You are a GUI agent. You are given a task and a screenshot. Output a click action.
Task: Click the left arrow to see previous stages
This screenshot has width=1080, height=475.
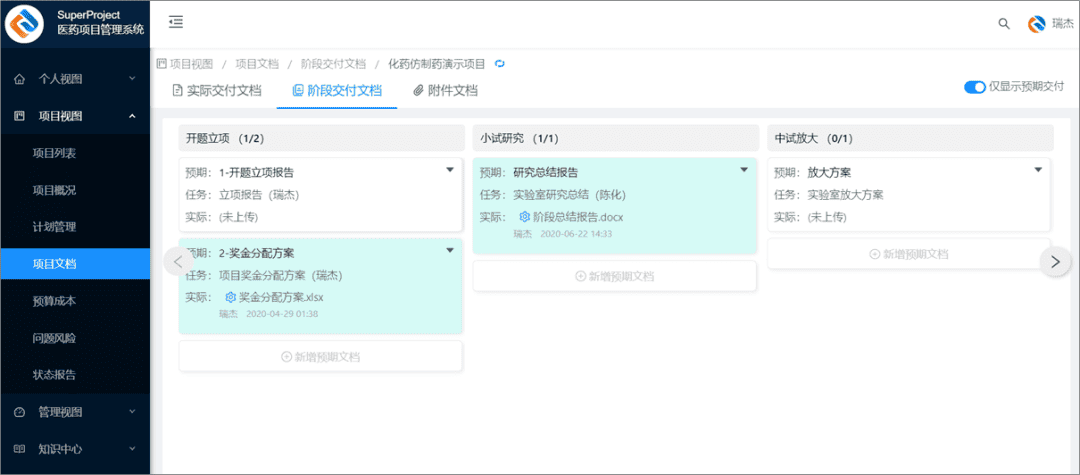point(178,262)
